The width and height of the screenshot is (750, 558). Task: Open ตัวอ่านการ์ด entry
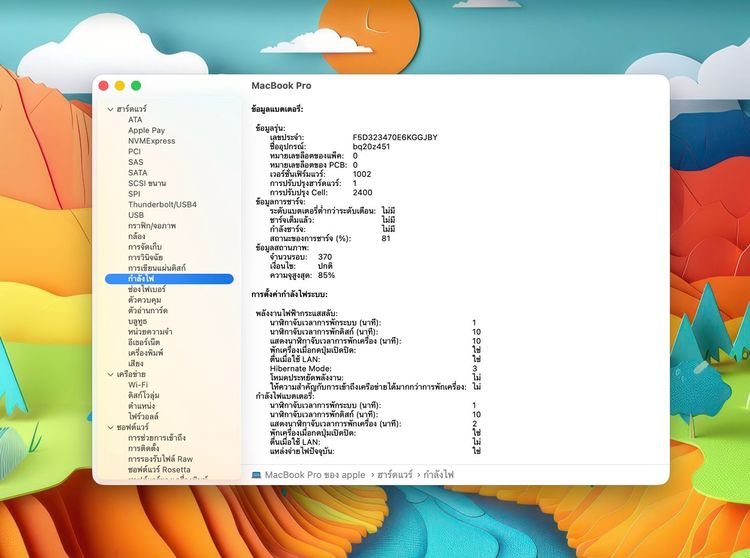(x=148, y=310)
